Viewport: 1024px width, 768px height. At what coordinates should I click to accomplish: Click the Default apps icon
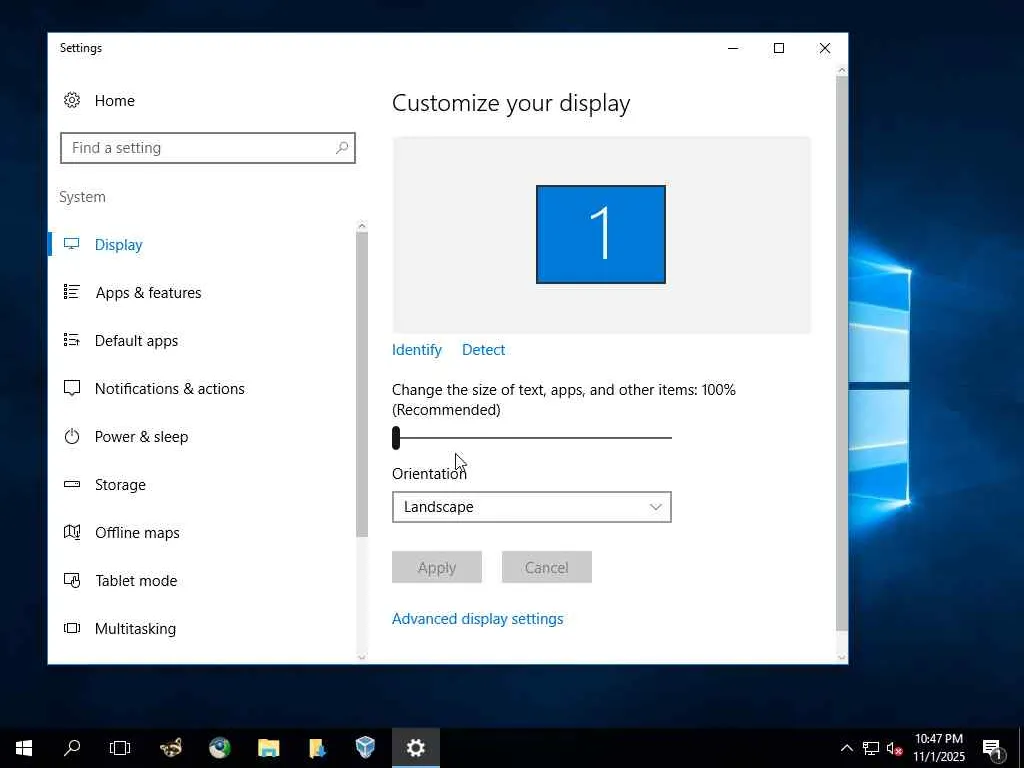point(71,340)
